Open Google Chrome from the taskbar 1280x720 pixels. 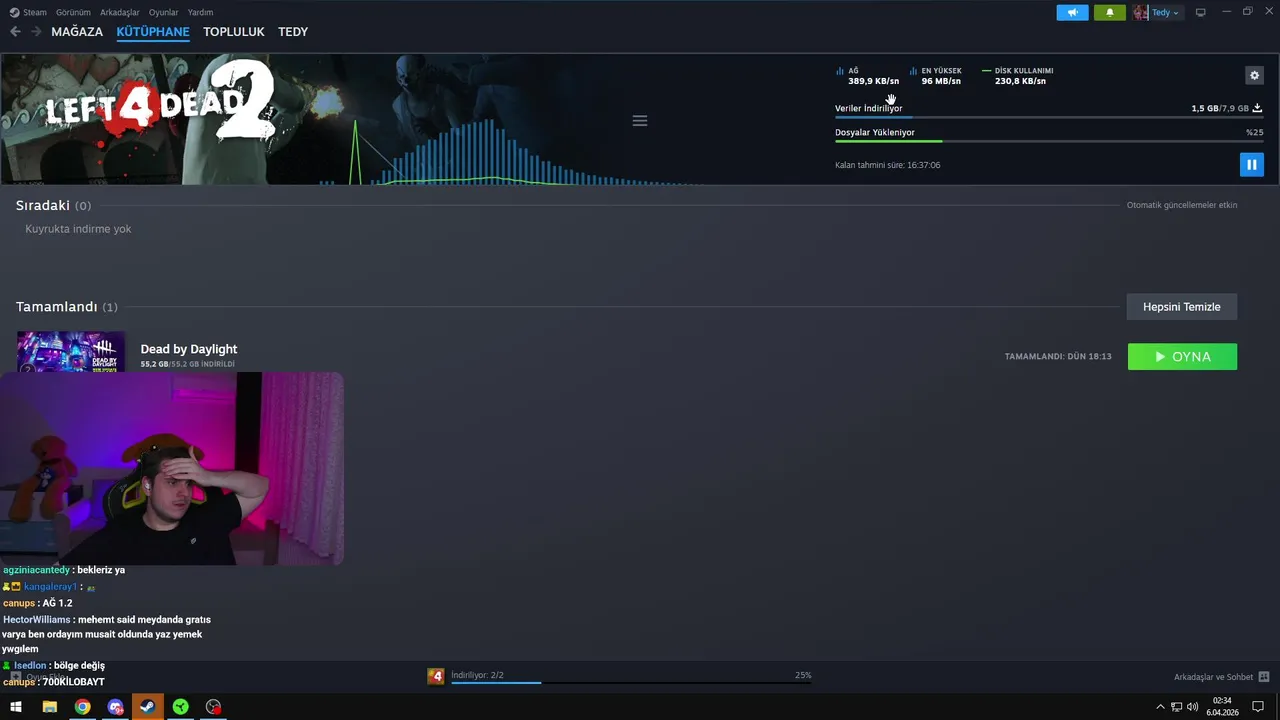(x=82, y=707)
